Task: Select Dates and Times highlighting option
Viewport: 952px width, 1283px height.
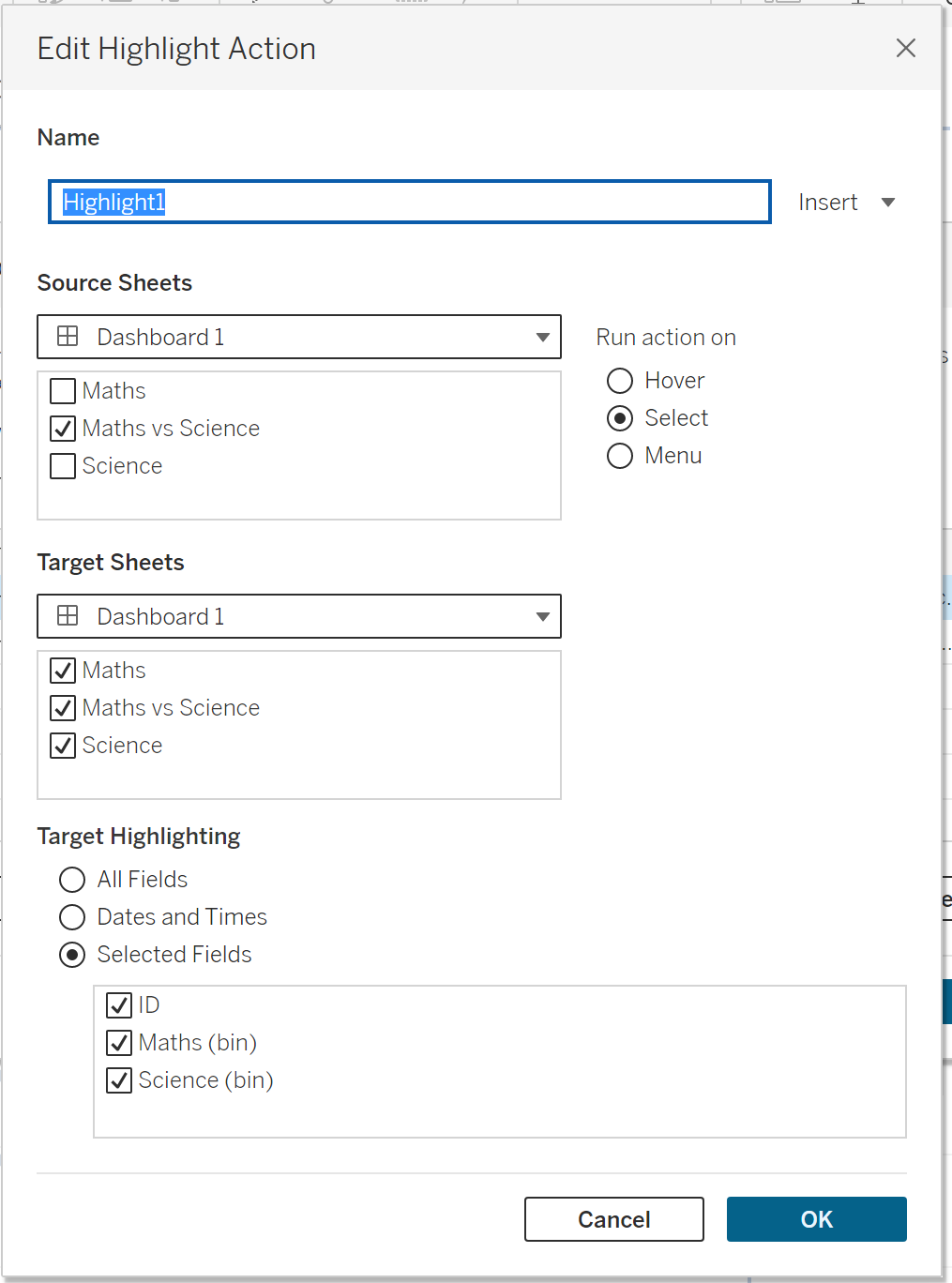Action: (72, 917)
